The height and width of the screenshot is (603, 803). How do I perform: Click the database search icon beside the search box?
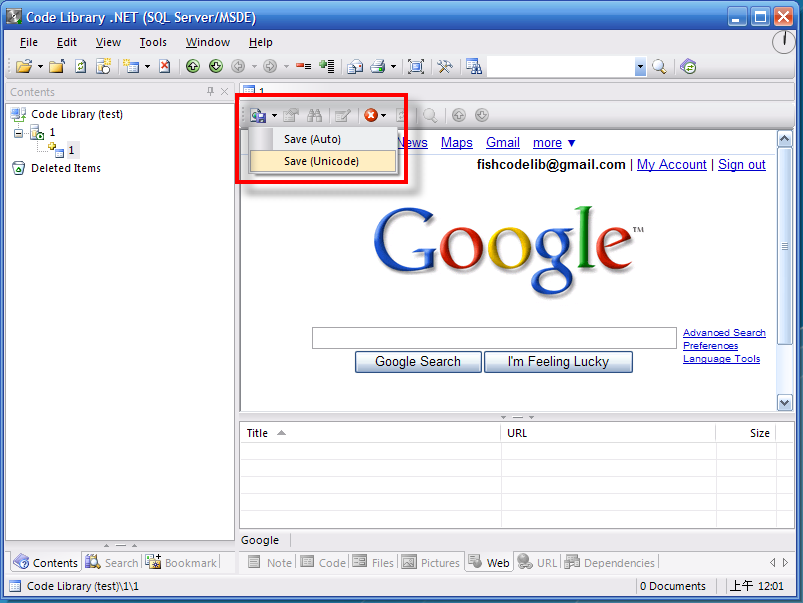click(x=474, y=67)
